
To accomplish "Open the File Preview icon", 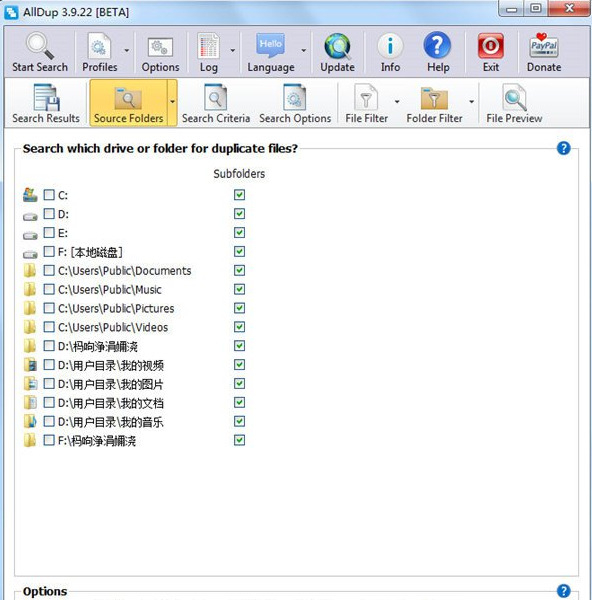I will [514, 98].
